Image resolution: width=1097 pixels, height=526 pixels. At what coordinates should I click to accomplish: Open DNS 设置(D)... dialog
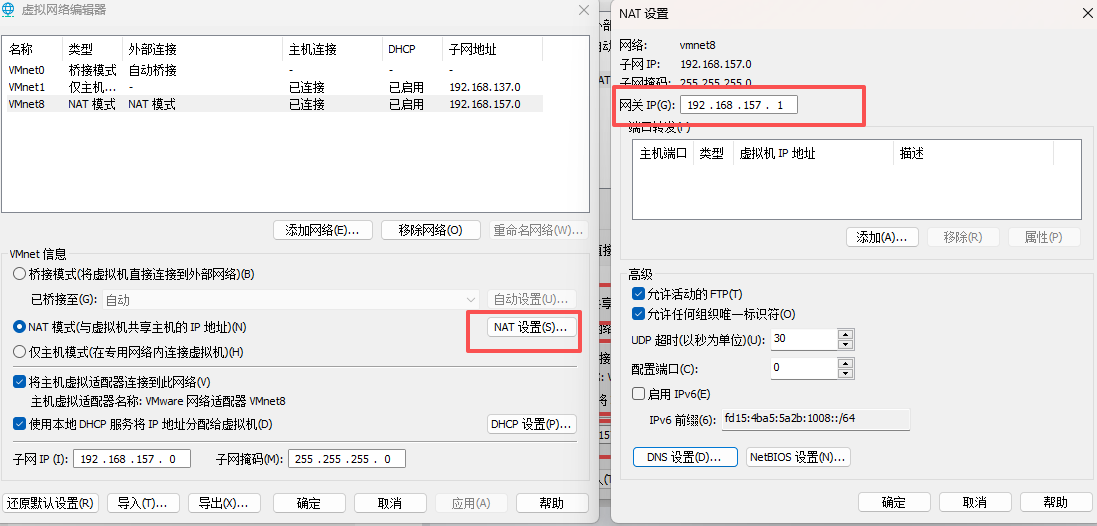point(685,457)
